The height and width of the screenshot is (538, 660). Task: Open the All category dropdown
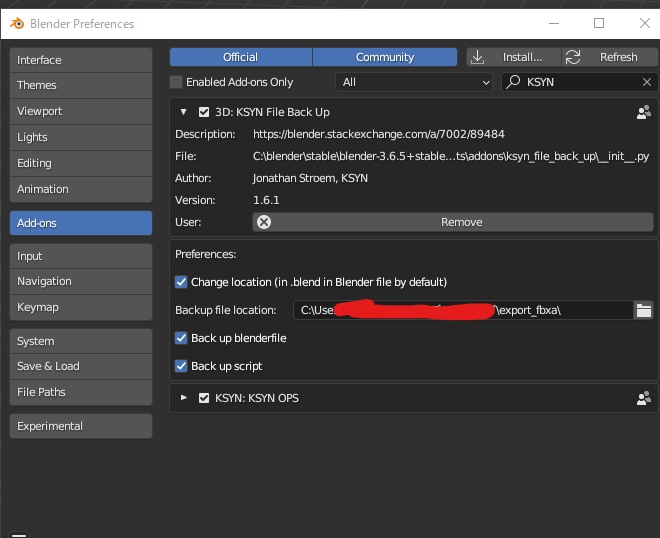coord(414,82)
